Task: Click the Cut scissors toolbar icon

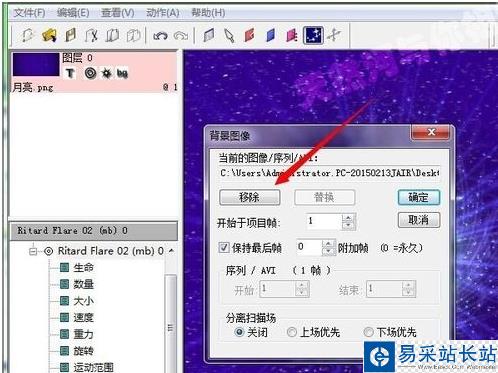Action: pyautogui.click(x=91, y=35)
